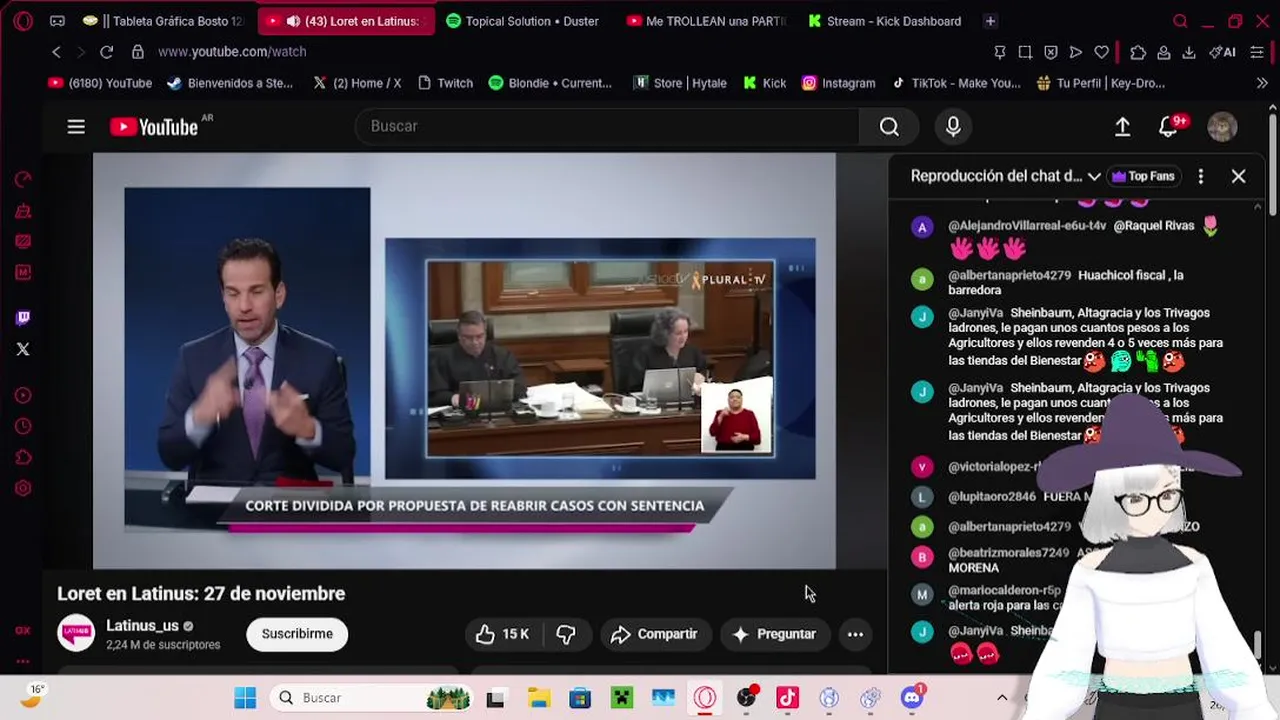Click the GX Corner icon at the sidebar bottom

tap(23, 630)
